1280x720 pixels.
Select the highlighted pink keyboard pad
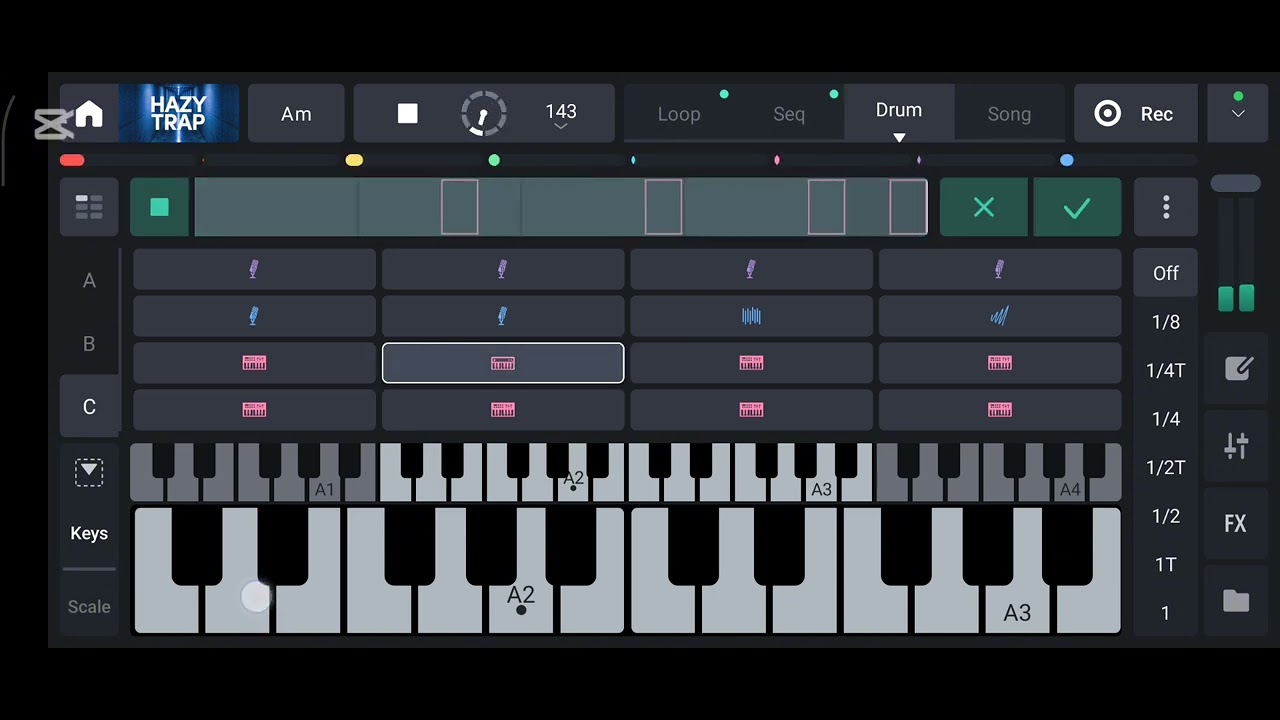click(503, 363)
